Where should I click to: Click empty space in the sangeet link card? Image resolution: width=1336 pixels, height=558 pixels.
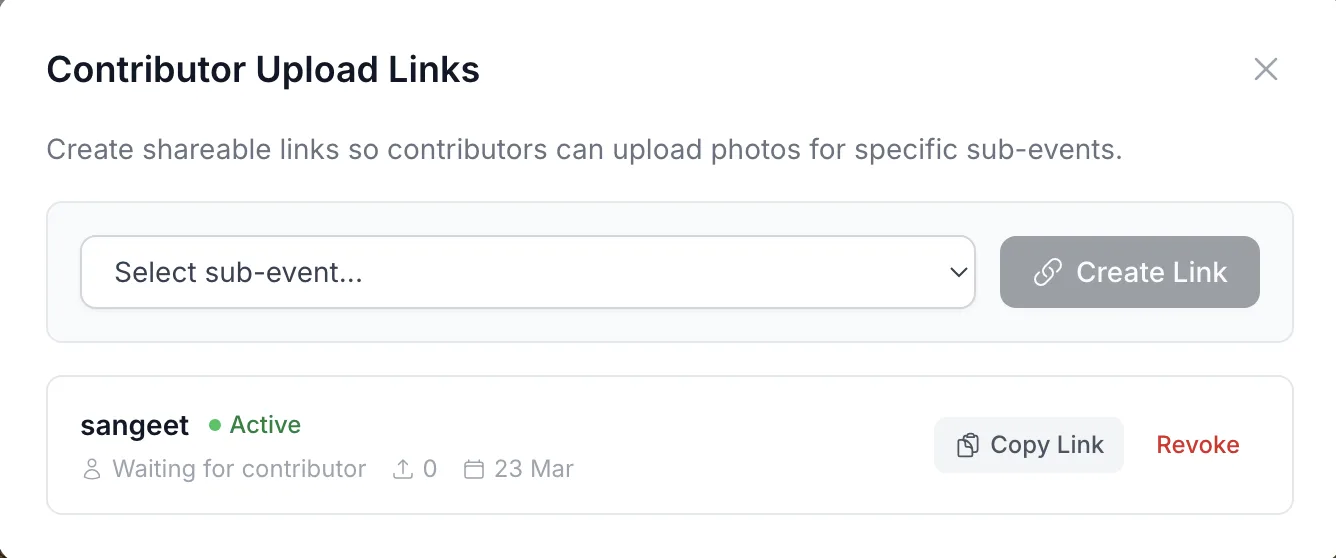click(x=750, y=445)
